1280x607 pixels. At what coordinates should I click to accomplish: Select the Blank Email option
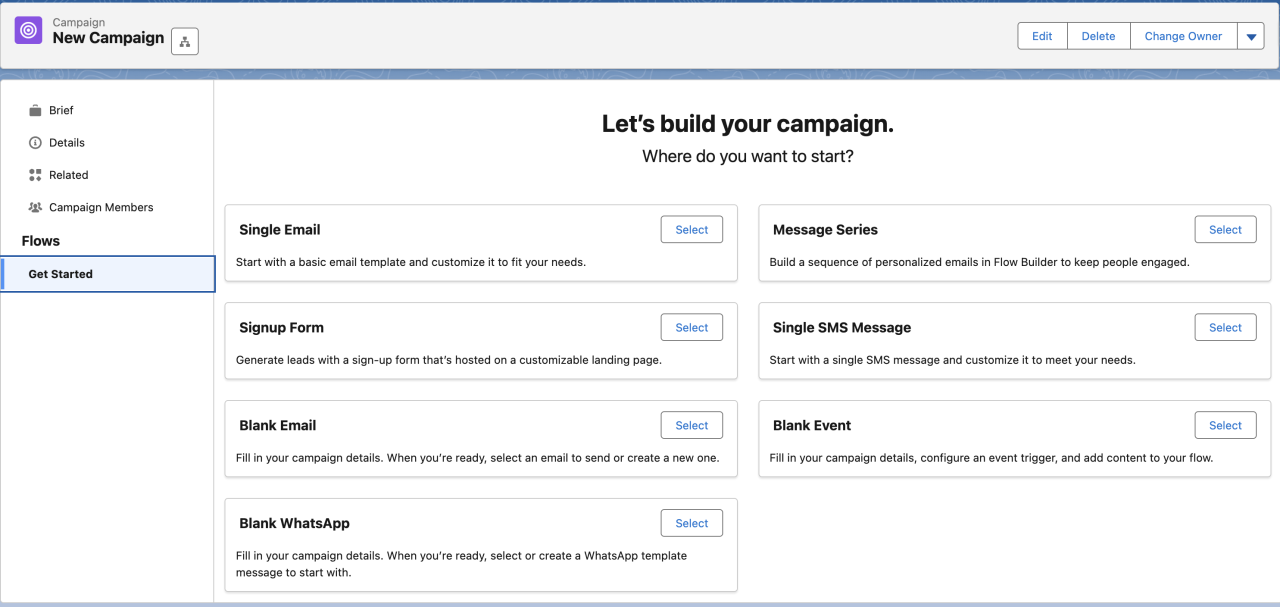(x=691, y=425)
